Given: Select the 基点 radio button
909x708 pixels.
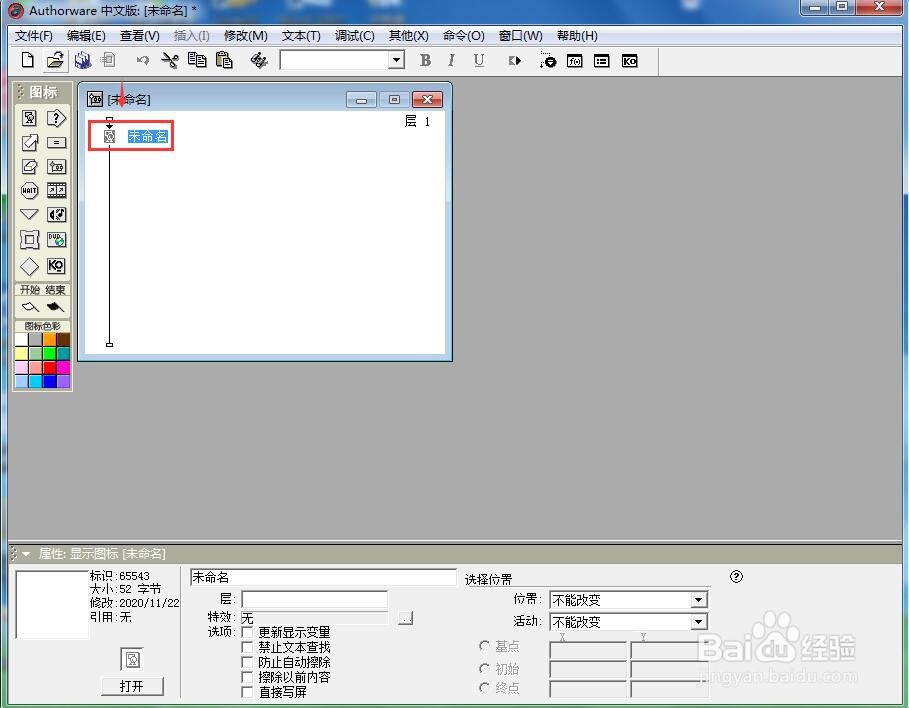Looking at the screenshot, I should point(484,645).
